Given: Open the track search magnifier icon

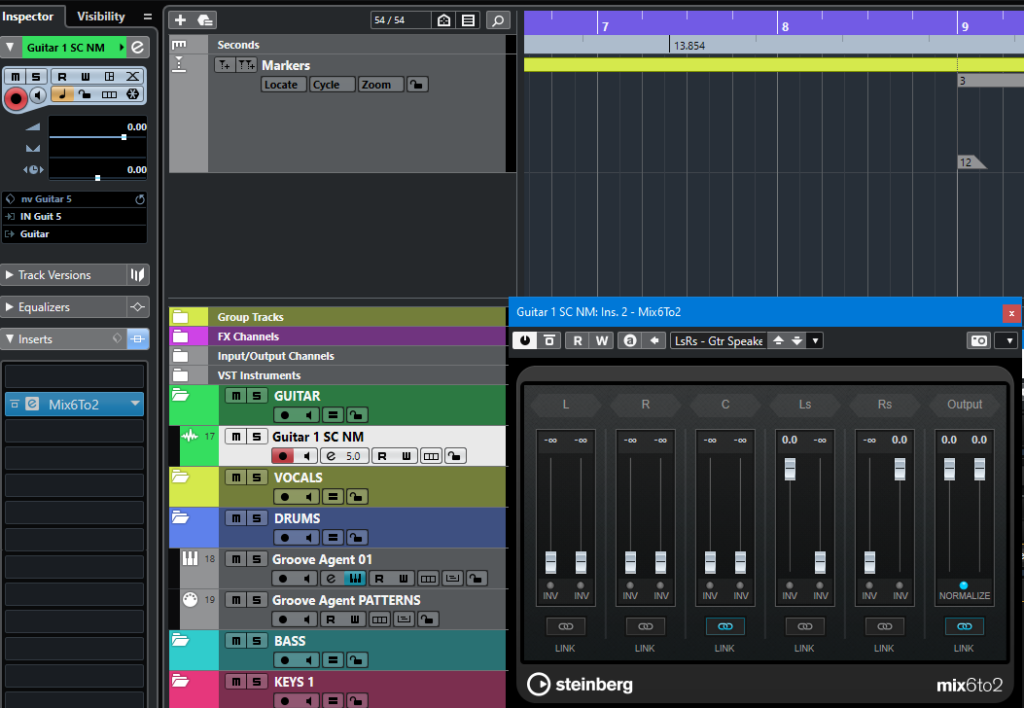Looking at the screenshot, I should [498, 20].
